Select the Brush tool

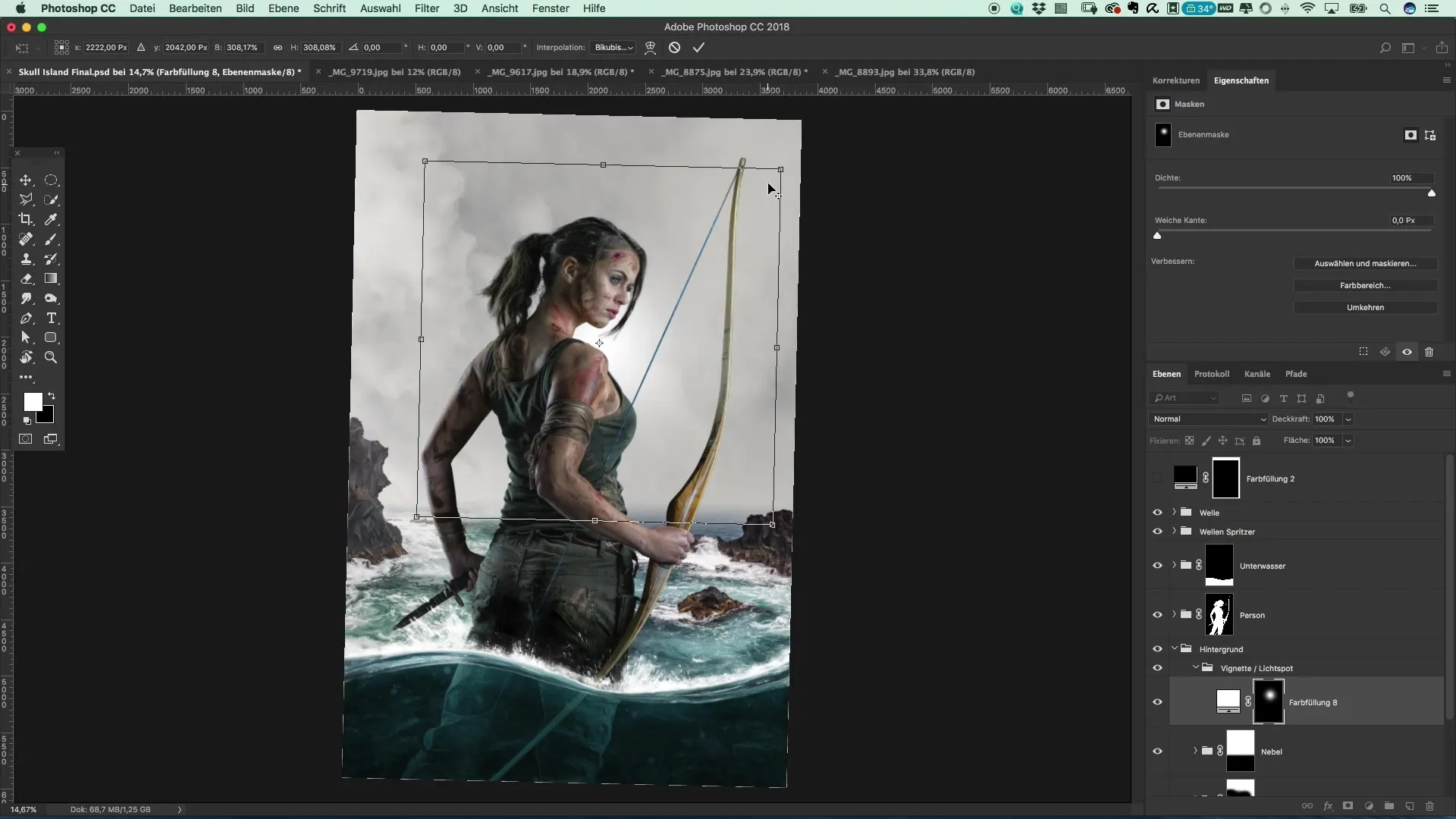[x=51, y=239]
